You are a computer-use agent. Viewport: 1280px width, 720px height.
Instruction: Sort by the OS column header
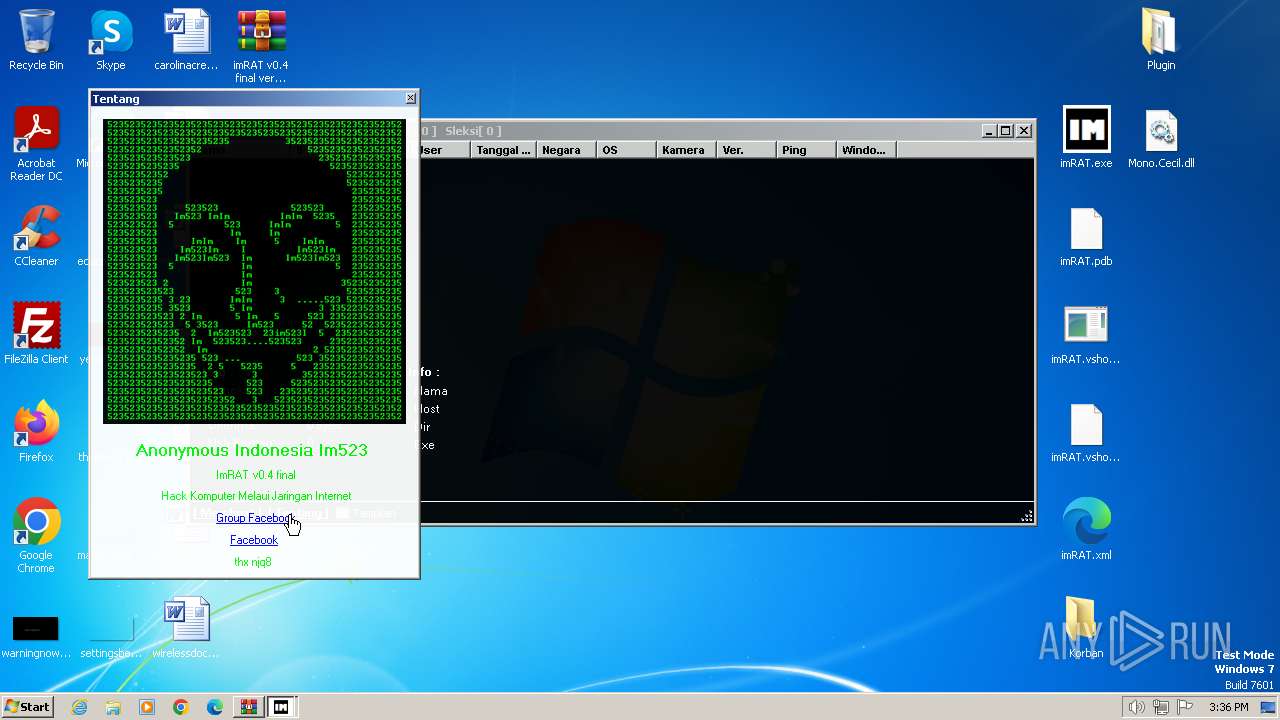tap(626, 150)
